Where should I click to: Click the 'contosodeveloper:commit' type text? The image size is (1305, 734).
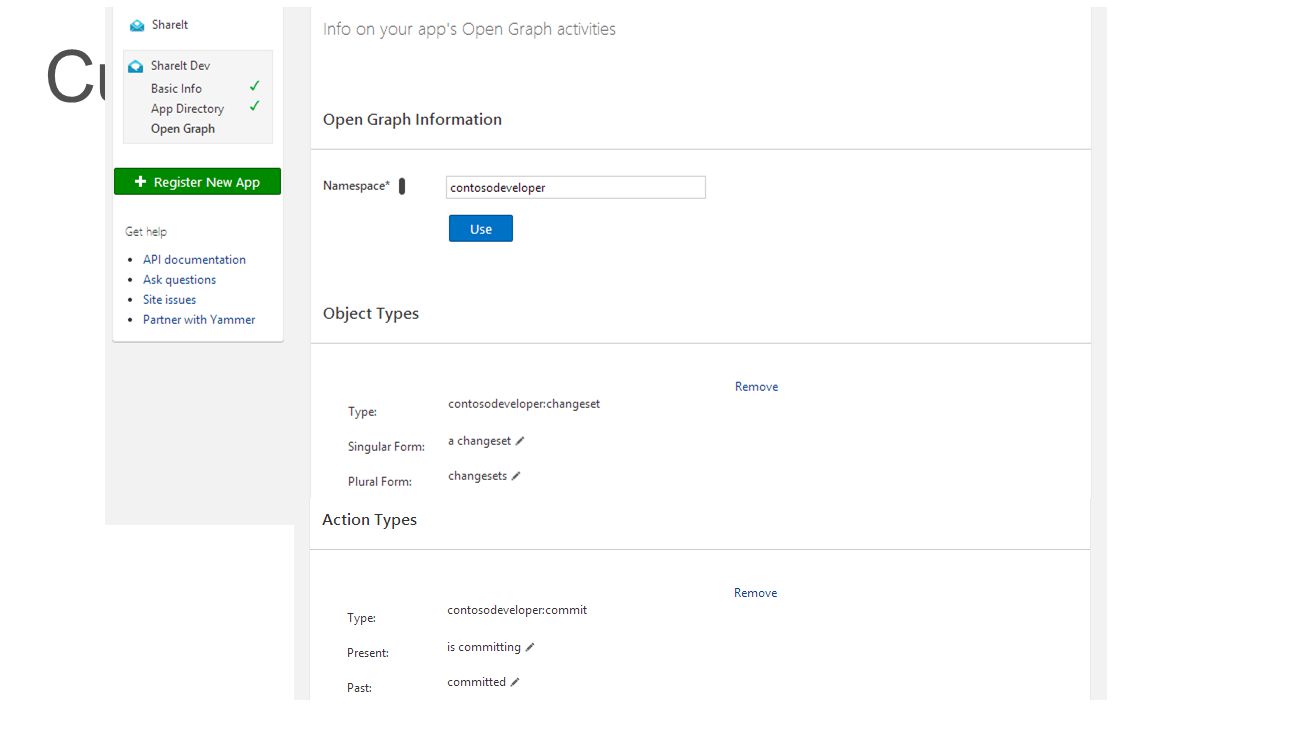tap(517, 610)
